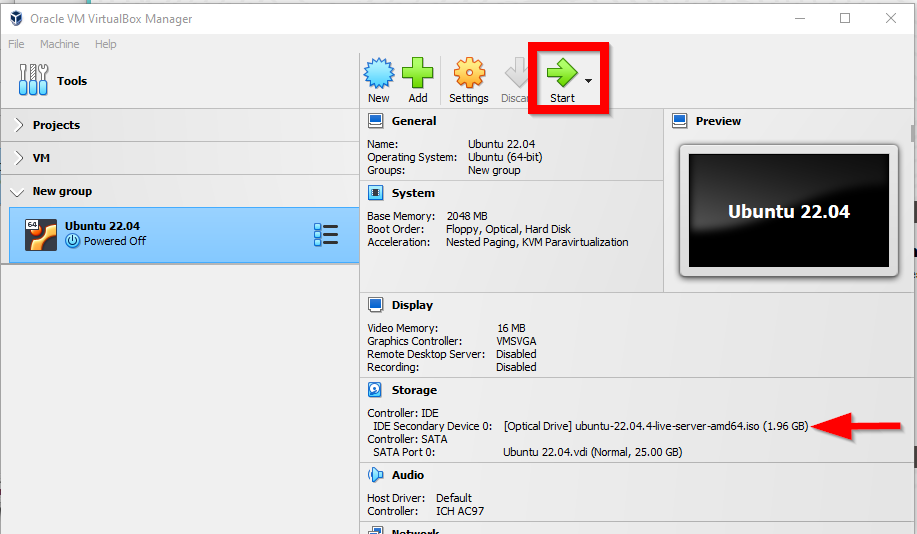Click the Storage disk icon
Viewport: 917px width, 534px height.
tap(375, 390)
